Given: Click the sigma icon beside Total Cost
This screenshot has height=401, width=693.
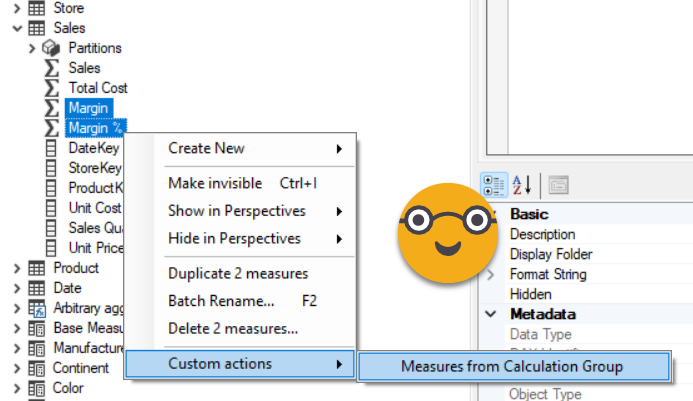Looking at the screenshot, I should (52, 88).
